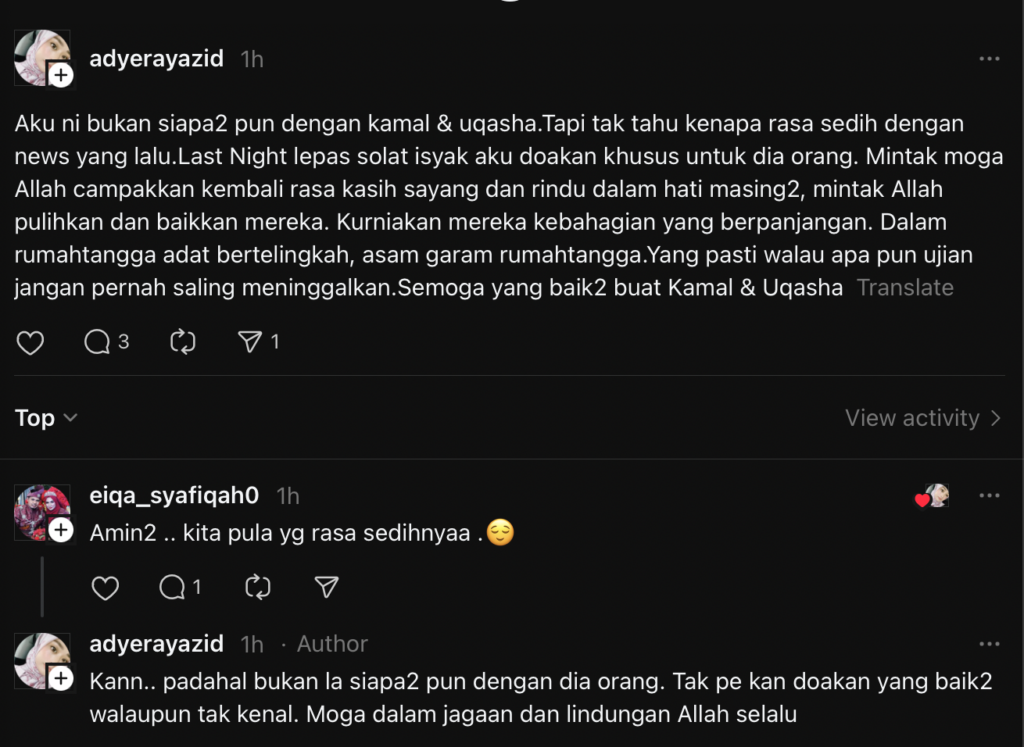Share eiqa_syafiqah0's comment

[x=327, y=587]
